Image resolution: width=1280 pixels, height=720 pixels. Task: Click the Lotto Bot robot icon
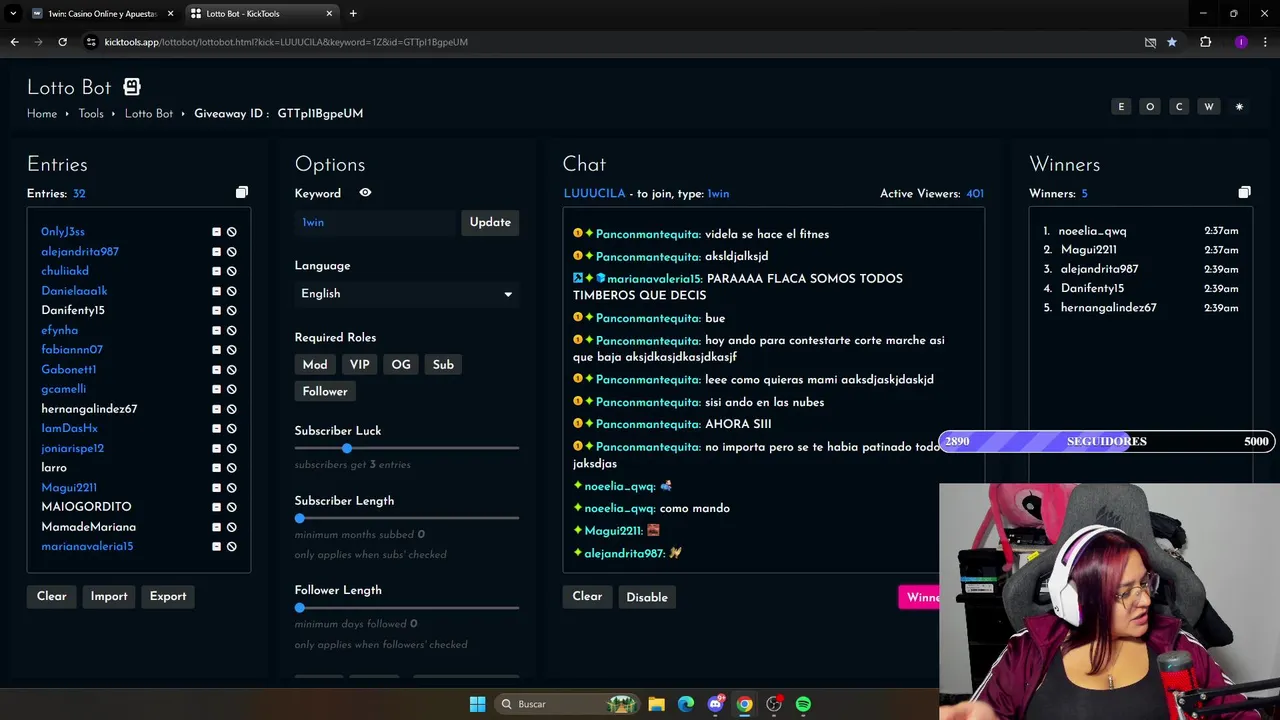click(x=132, y=87)
